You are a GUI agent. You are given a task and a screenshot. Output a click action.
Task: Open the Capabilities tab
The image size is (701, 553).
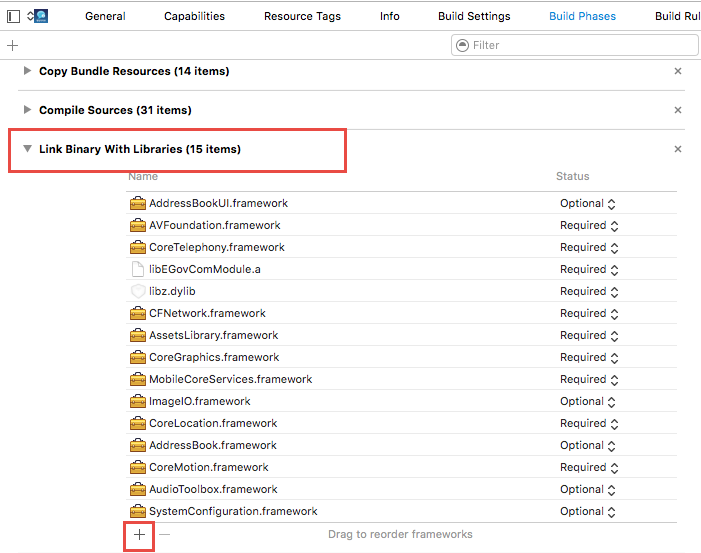coord(194,16)
